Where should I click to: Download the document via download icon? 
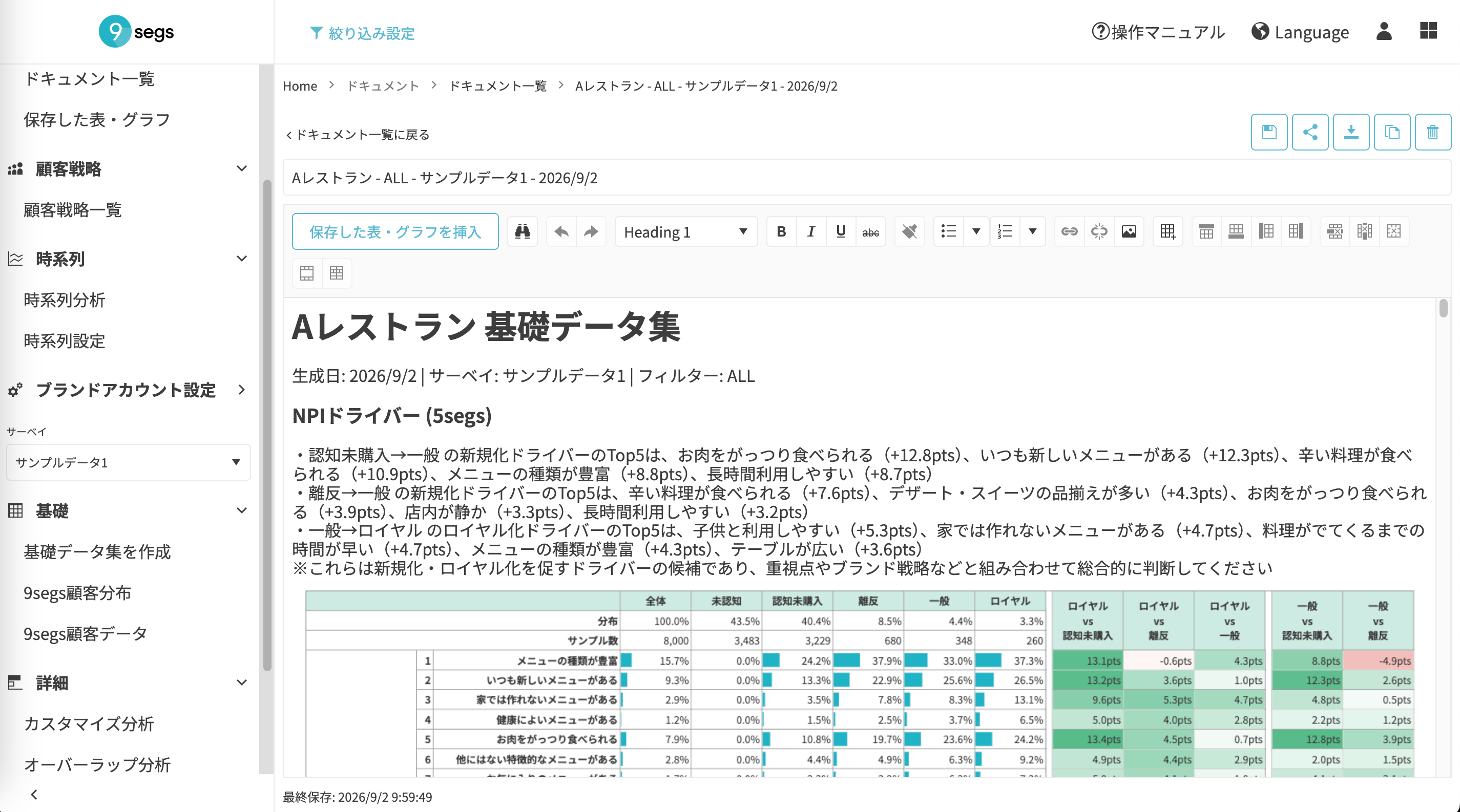[x=1350, y=132]
